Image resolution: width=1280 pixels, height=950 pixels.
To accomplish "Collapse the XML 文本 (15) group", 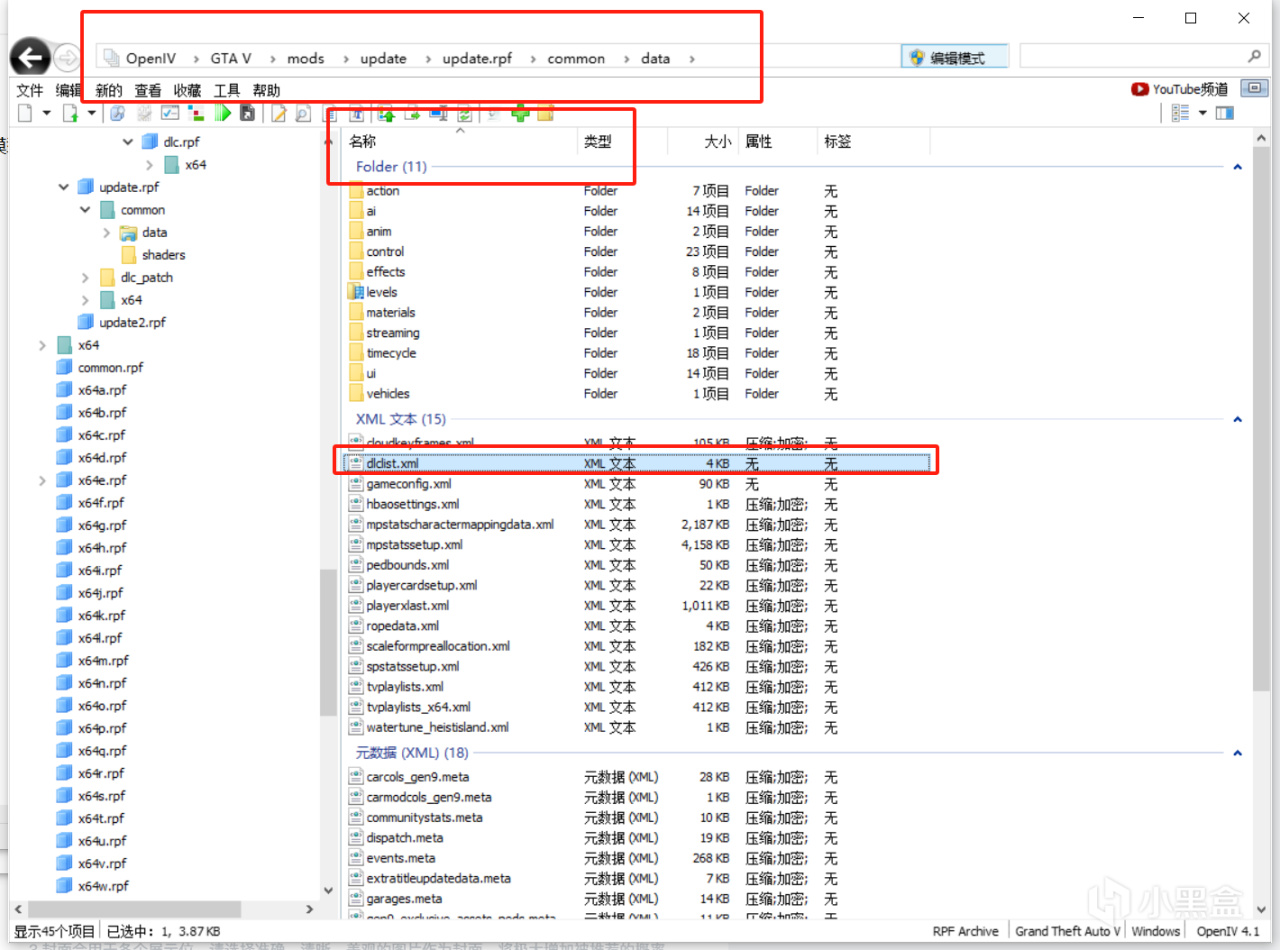I will click(1237, 420).
